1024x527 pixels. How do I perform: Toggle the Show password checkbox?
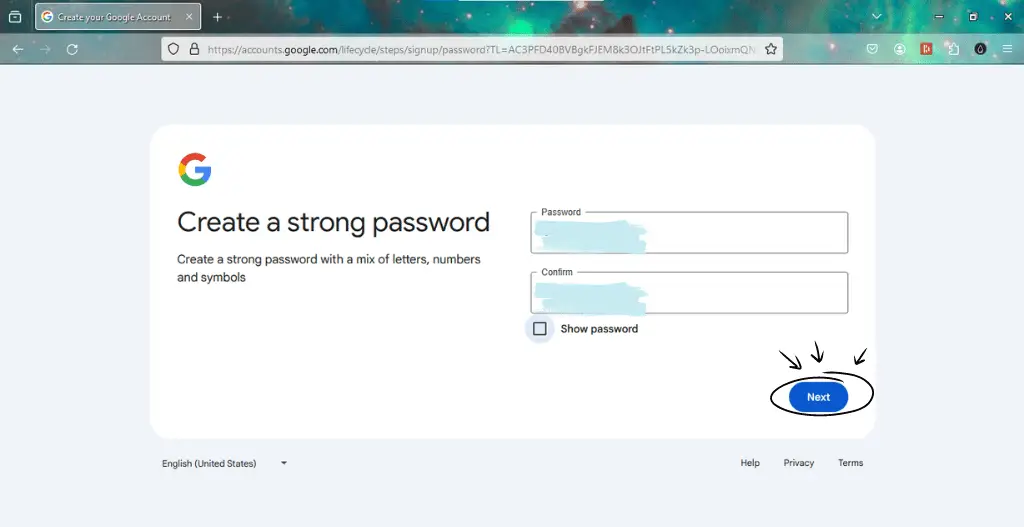click(x=540, y=329)
